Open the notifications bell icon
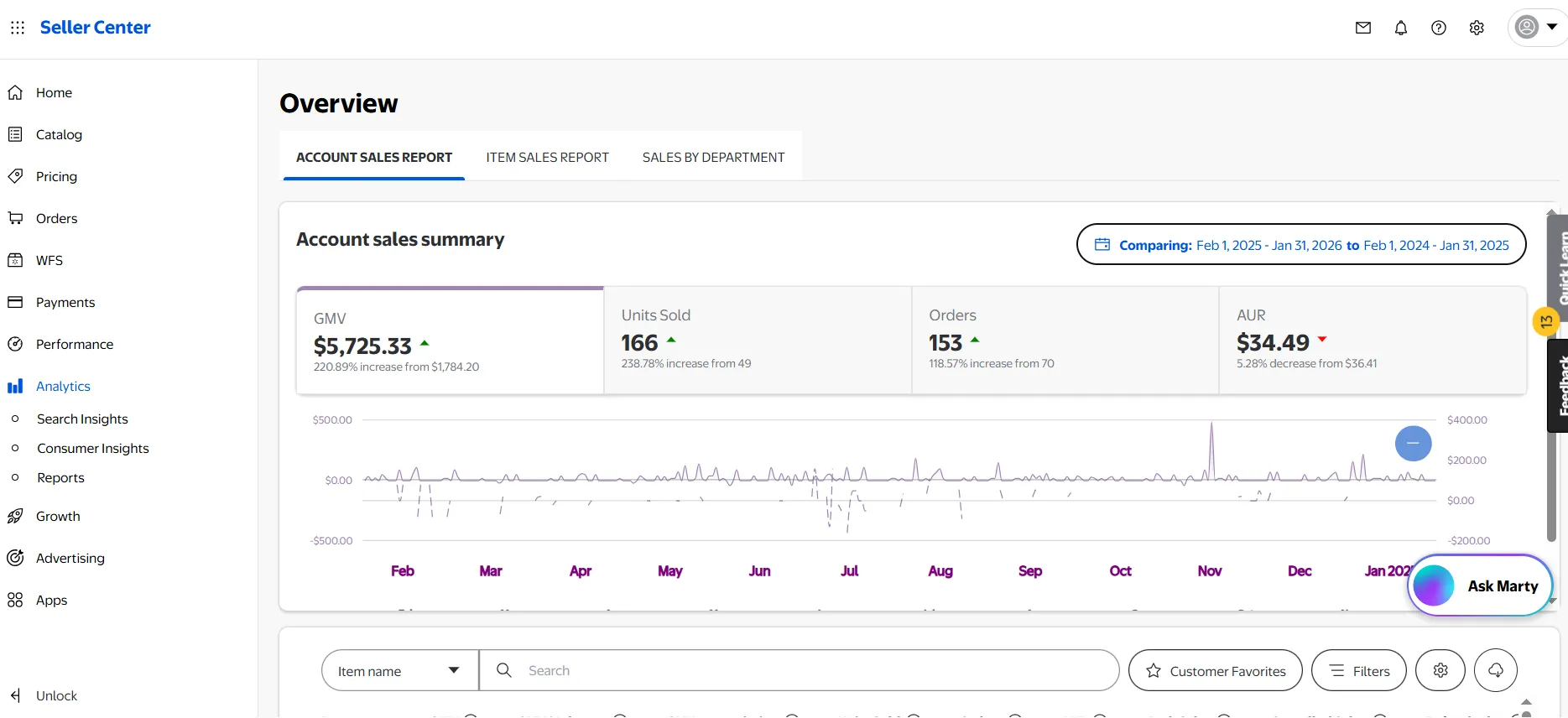 (x=1401, y=28)
